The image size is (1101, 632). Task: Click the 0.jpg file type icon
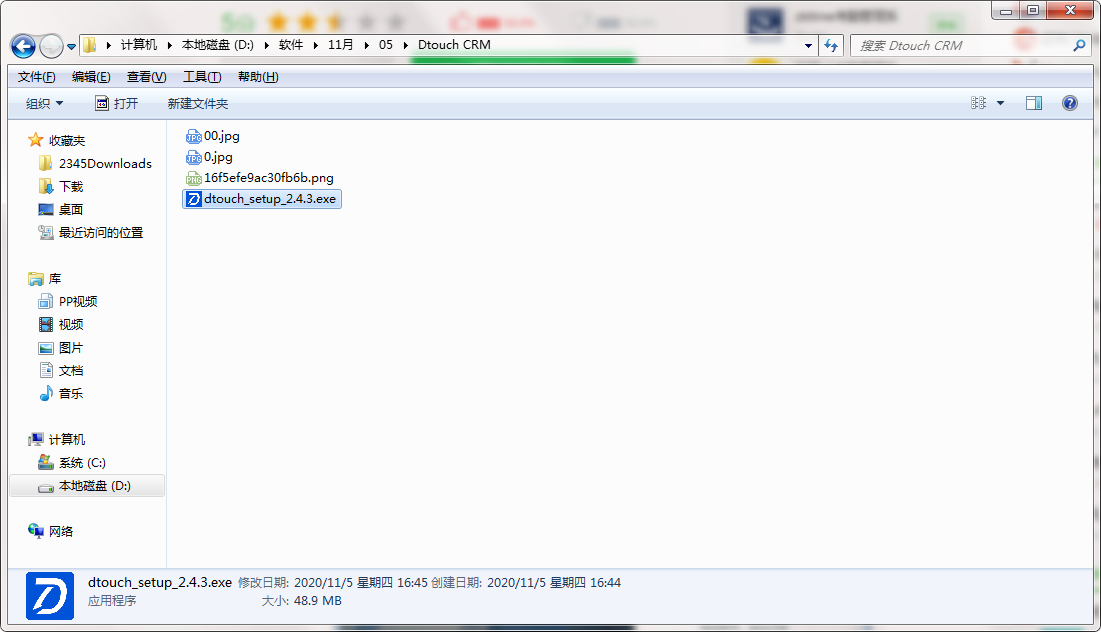point(194,157)
